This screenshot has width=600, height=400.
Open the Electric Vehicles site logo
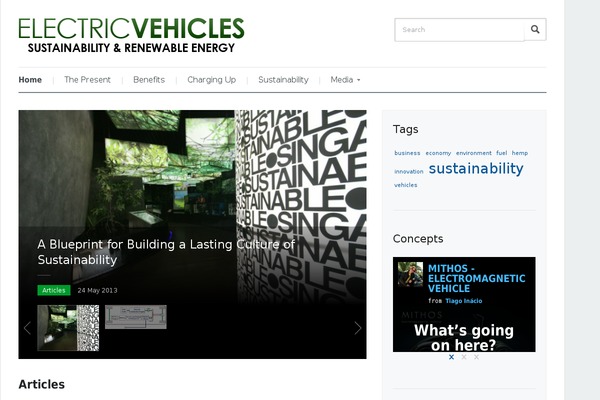click(131, 35)
